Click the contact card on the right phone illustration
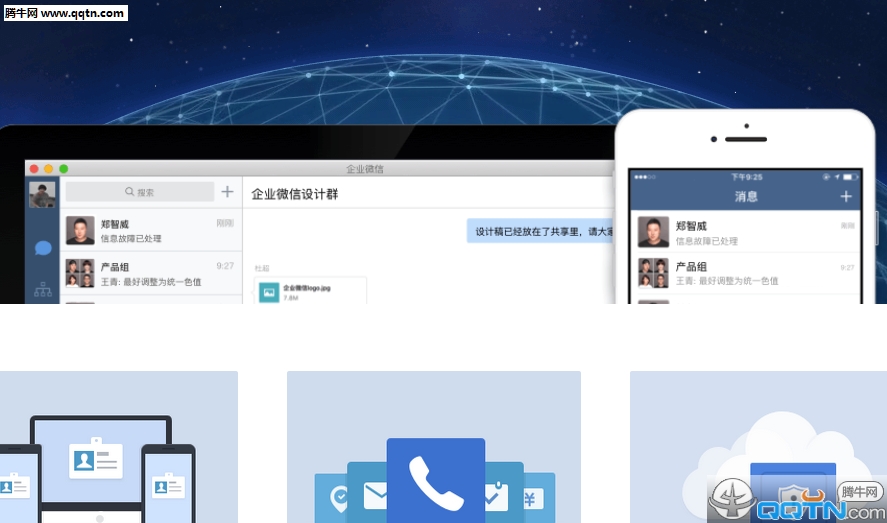Screen dimensions: 887x523 pyautogui.click(x=168, y=486)
